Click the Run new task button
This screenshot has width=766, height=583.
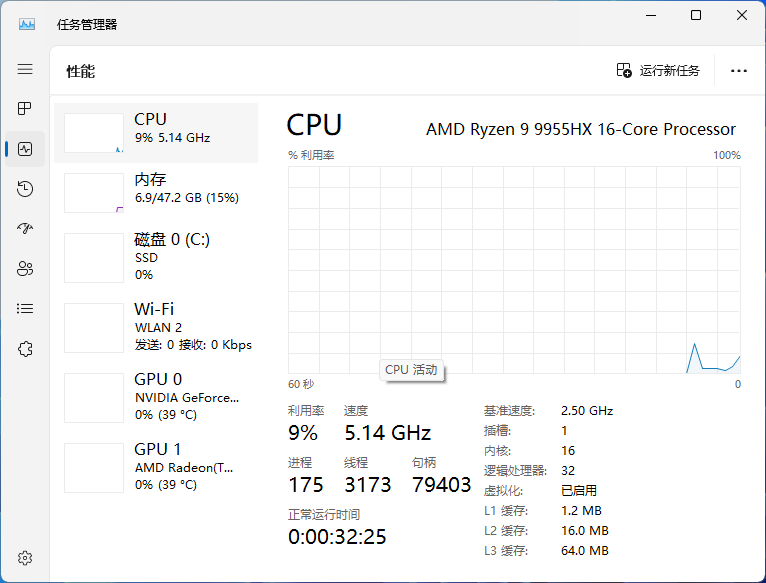click(x=659, y=71)
